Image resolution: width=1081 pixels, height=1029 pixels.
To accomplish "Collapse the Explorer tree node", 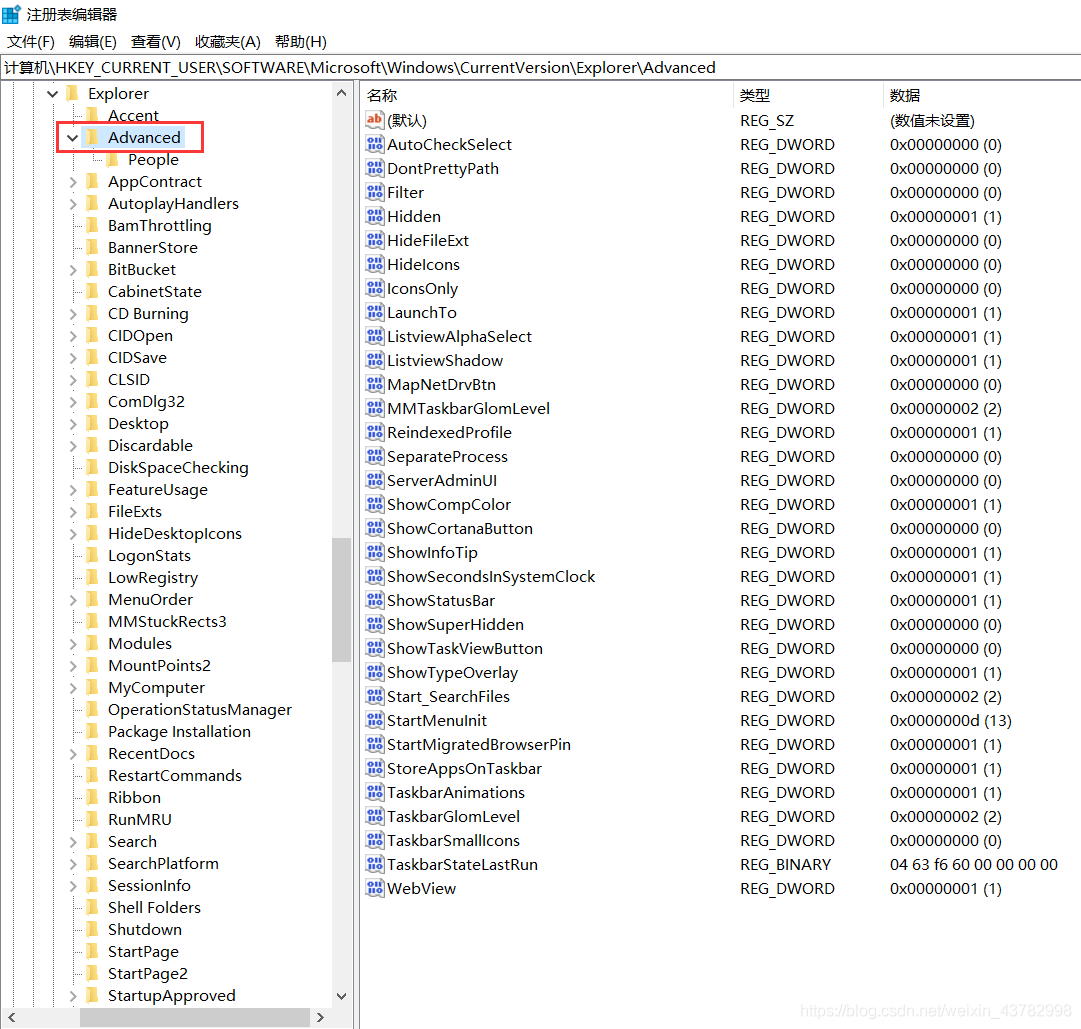I will pyautogui.click(x=52, y=94).
